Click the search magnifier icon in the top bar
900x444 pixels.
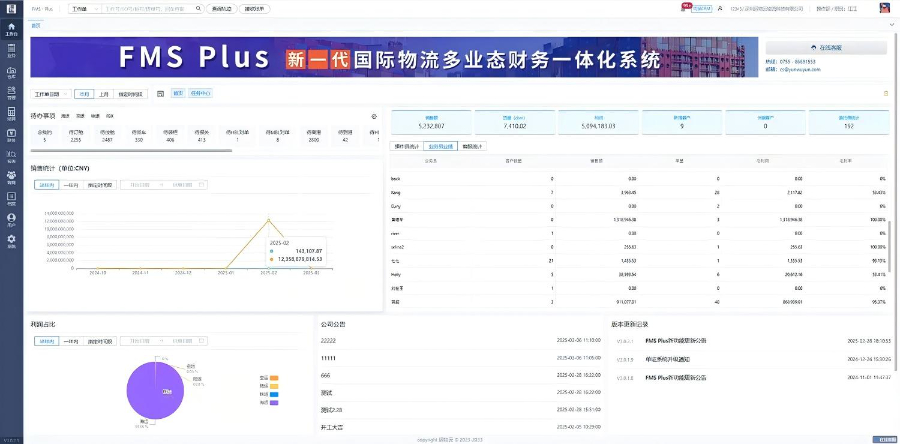[x=197, y=8]
